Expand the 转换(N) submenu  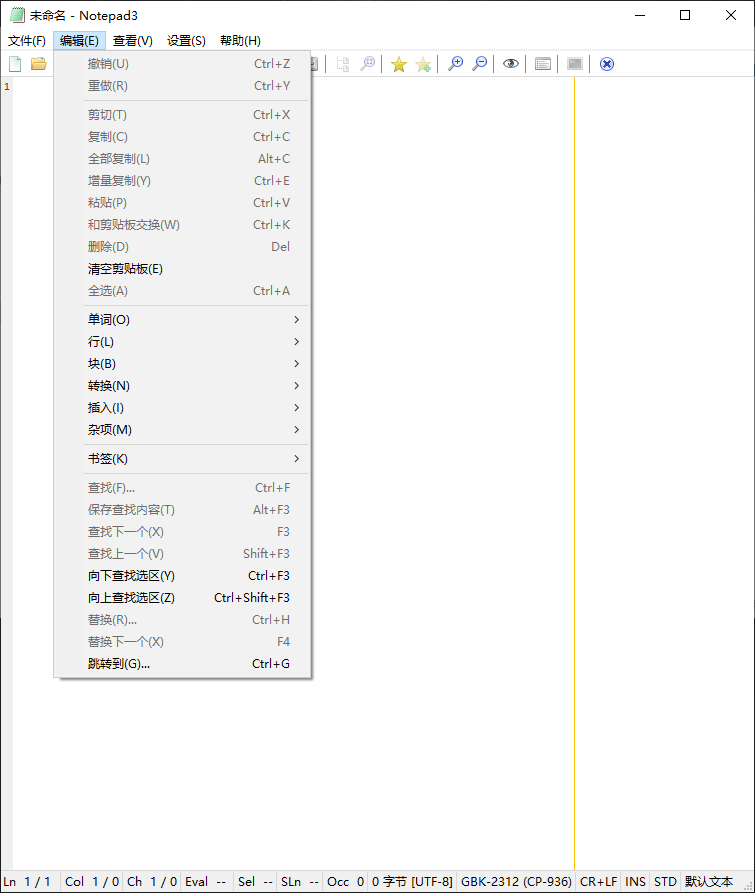pos(182,386)
